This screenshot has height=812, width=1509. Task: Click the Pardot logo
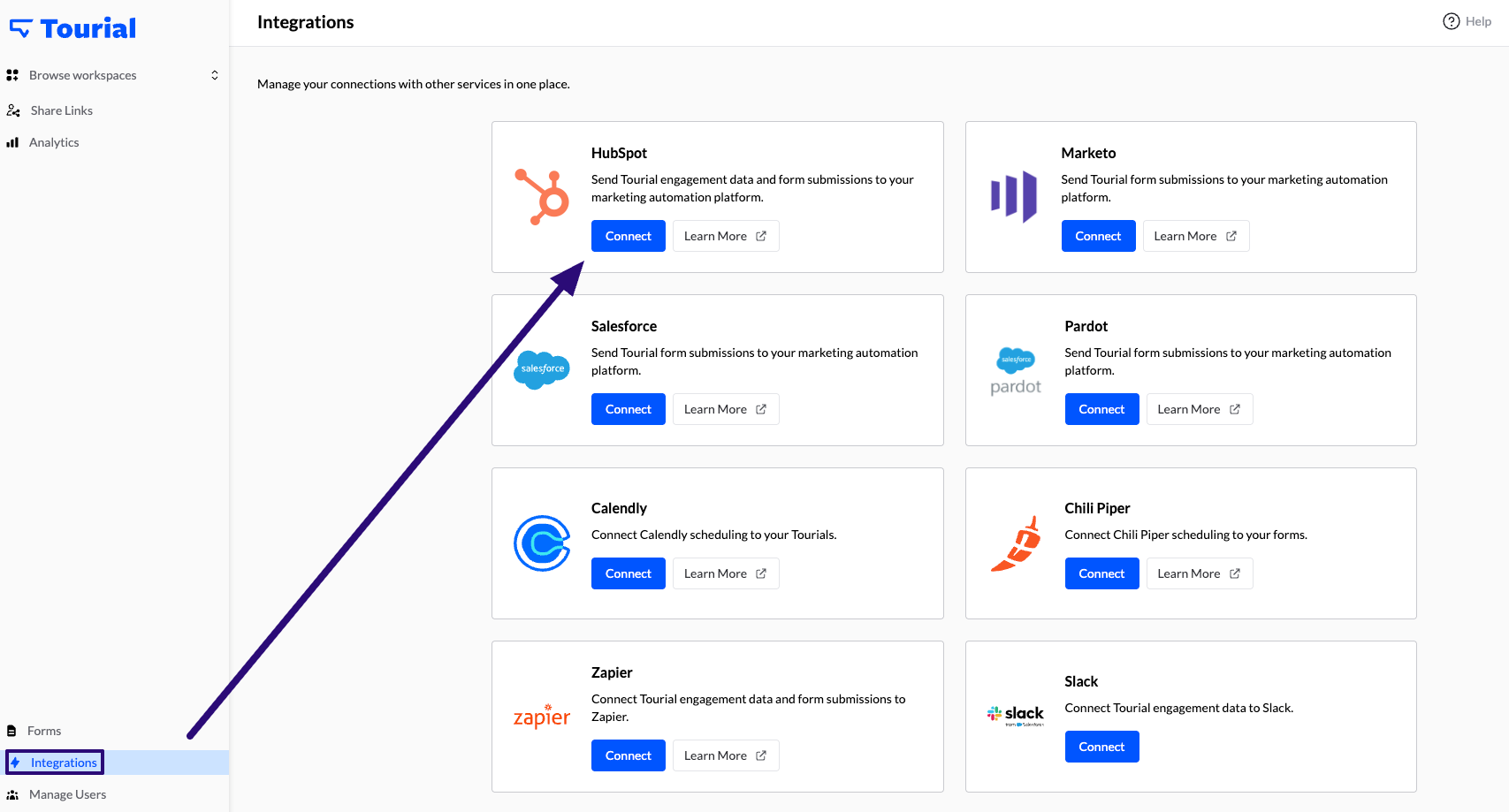coord(1016,371)
